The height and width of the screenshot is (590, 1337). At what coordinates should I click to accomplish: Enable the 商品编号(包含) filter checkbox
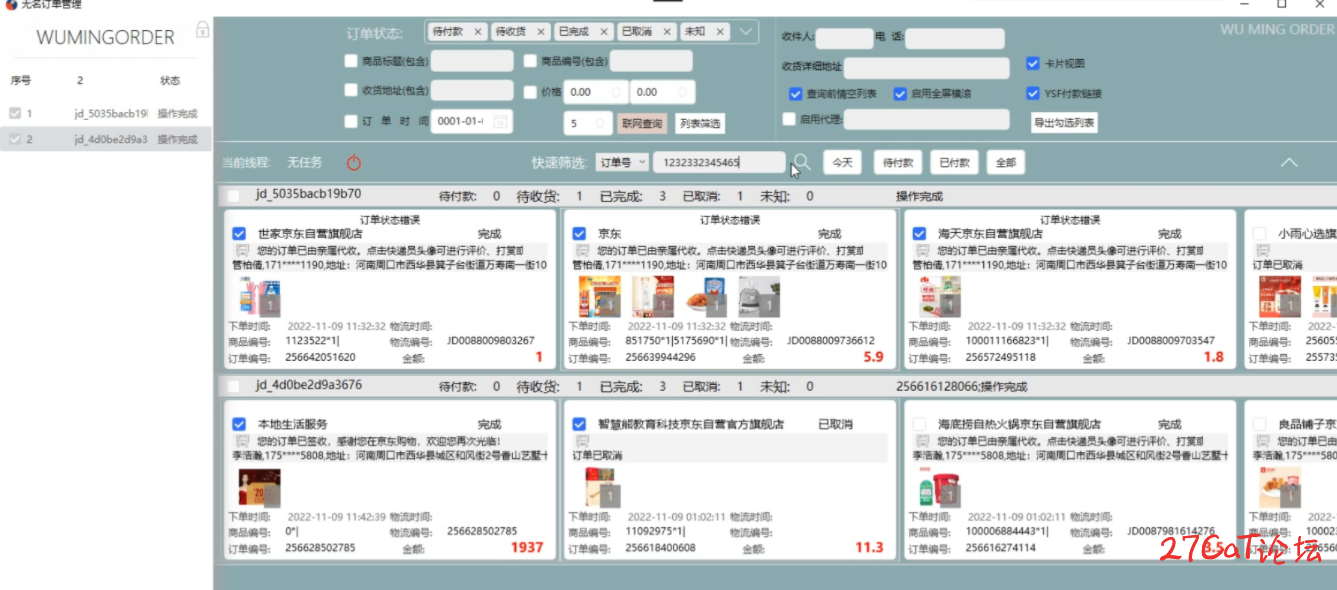(531, 61)
